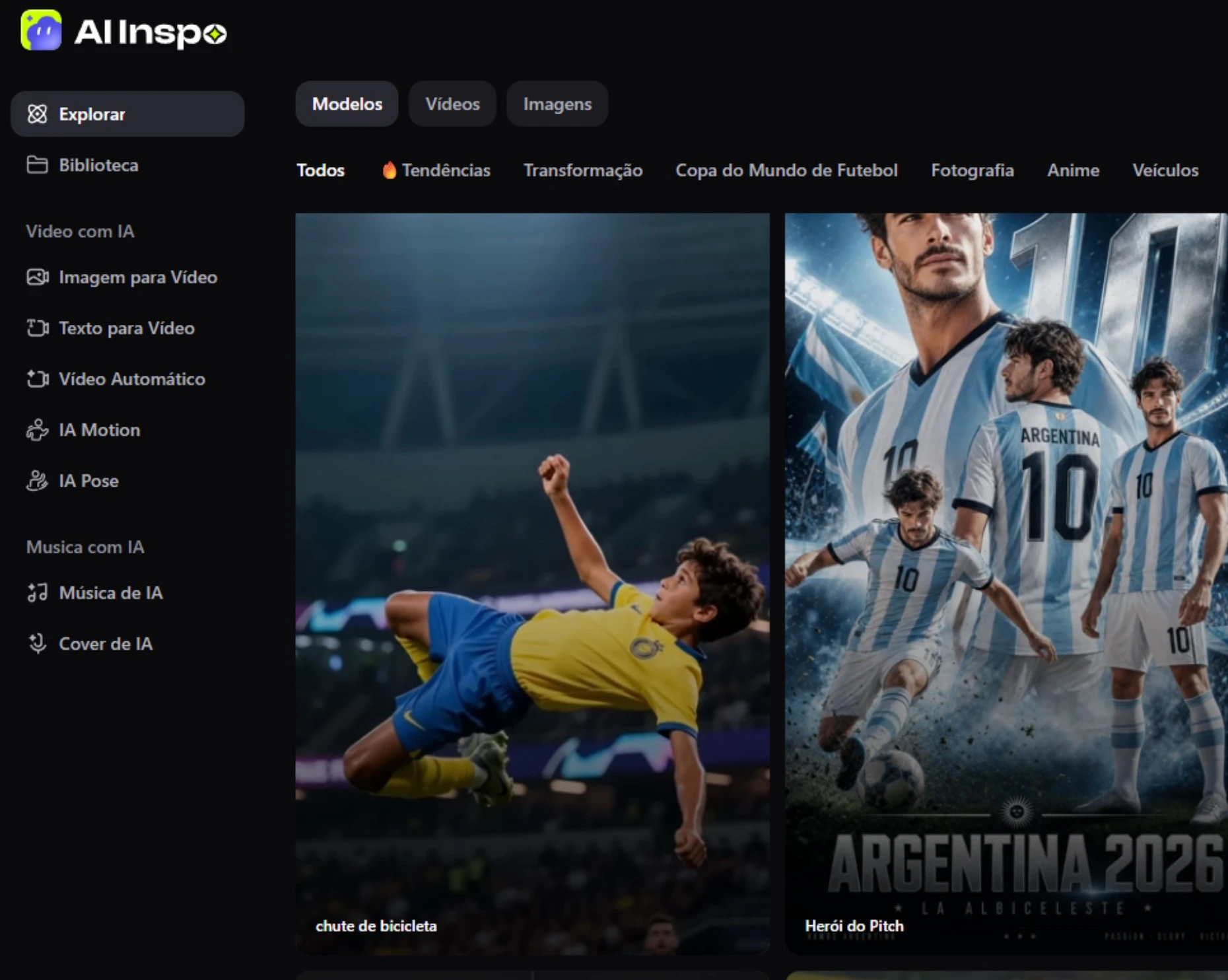Switch to the Vídeos tab

pos(452,104)
